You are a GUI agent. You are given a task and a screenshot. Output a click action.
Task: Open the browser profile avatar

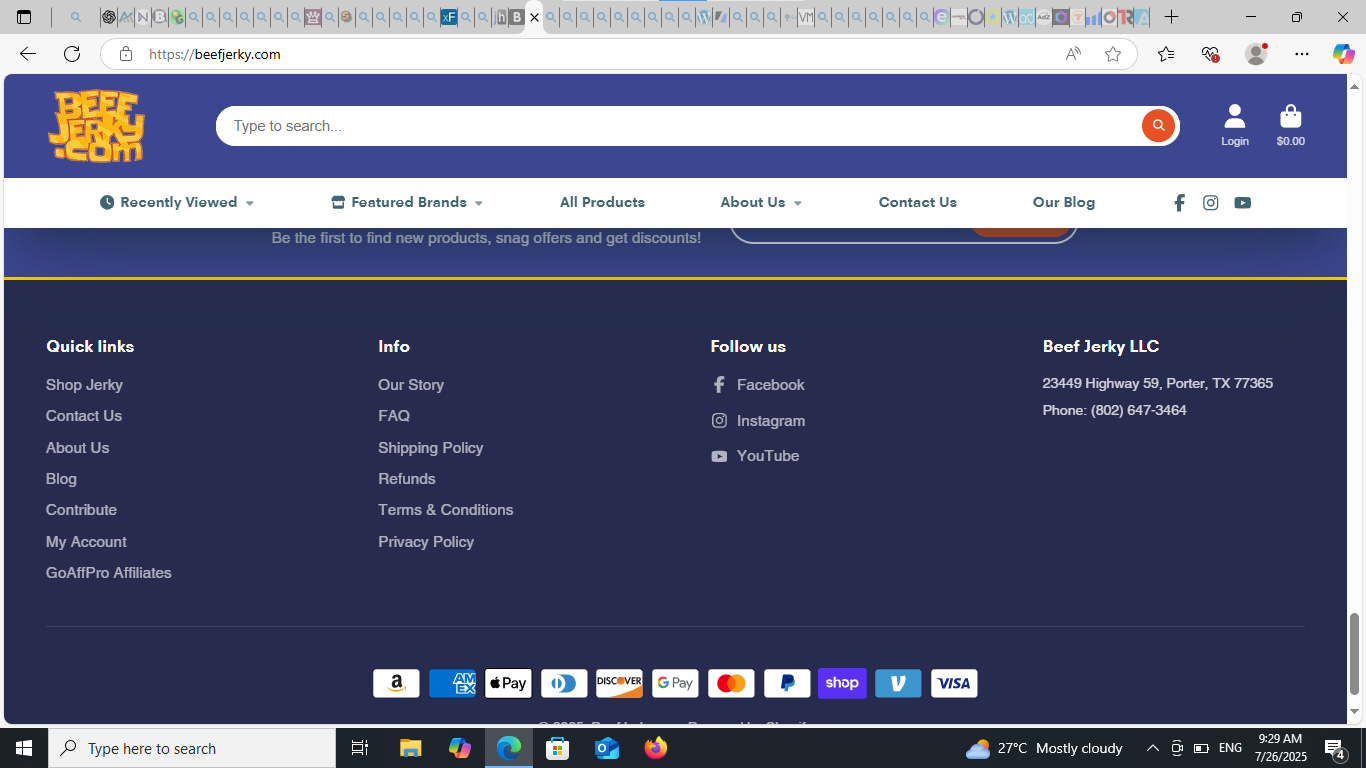coord(1256,54)
